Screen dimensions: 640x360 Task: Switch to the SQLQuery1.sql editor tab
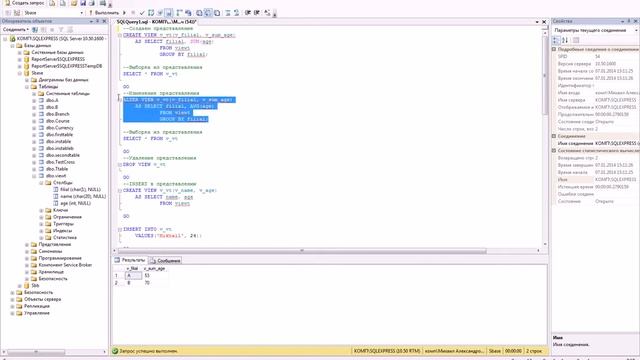pyautogui.click(x=156, y=22)
